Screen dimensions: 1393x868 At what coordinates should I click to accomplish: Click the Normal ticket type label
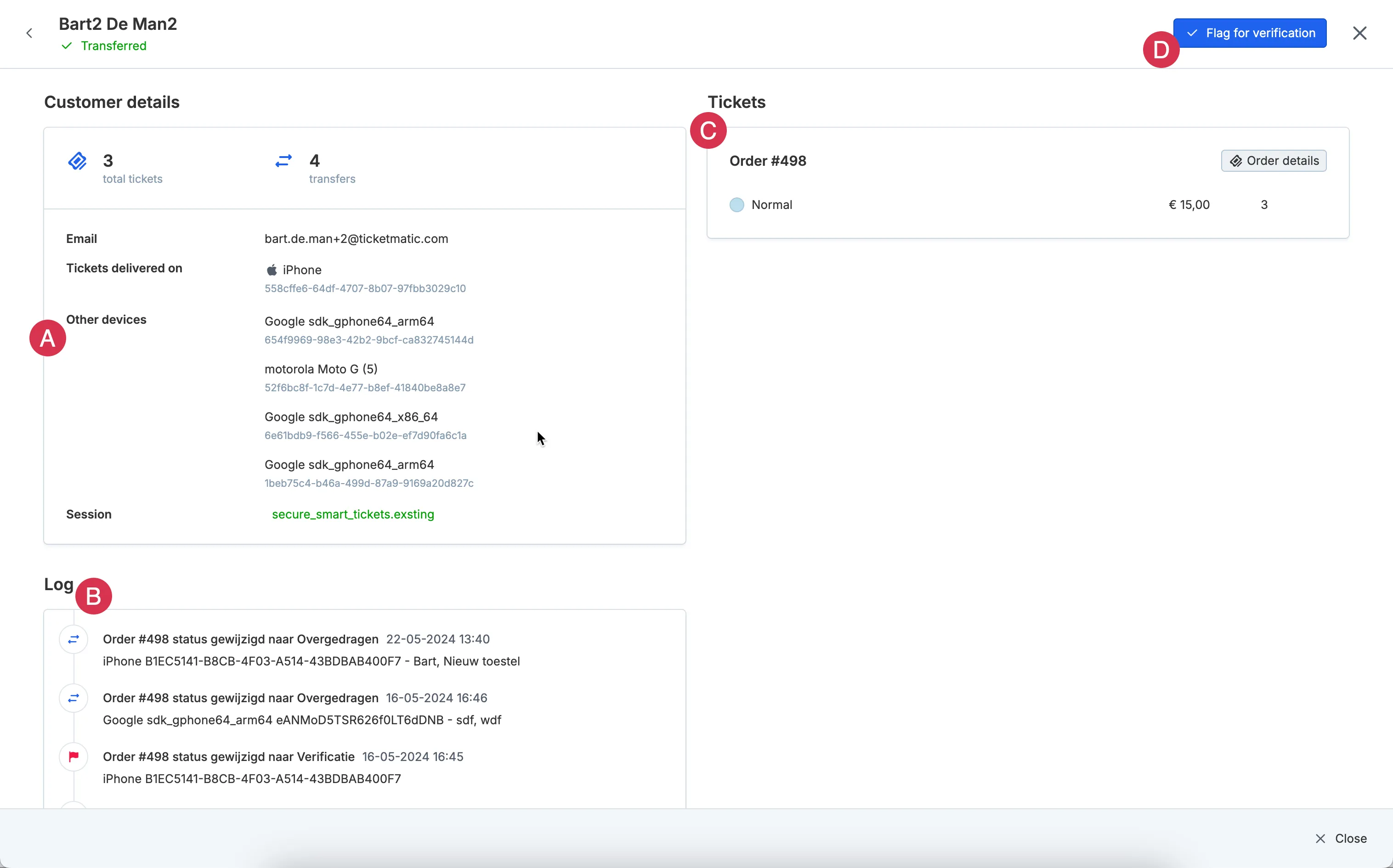tap(772, 205)
